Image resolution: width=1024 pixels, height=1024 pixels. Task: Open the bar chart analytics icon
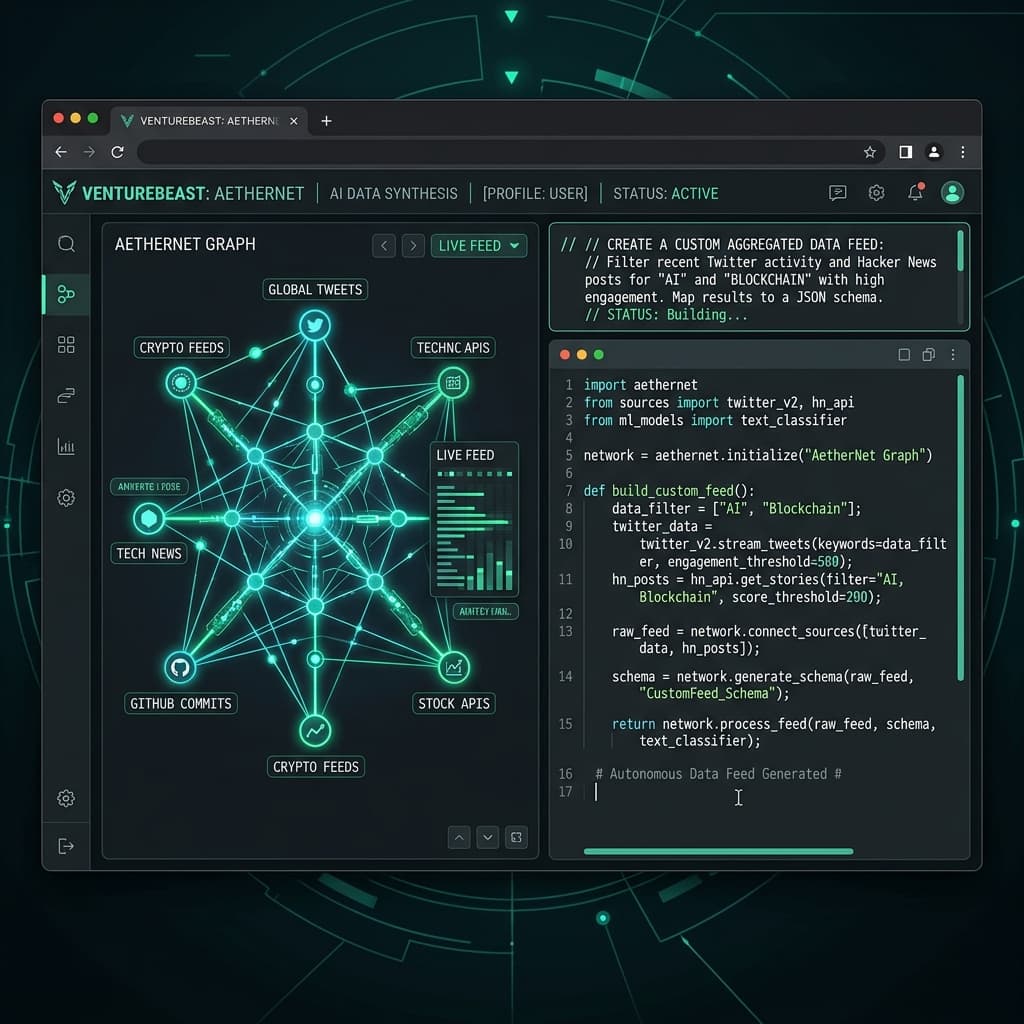66,447
